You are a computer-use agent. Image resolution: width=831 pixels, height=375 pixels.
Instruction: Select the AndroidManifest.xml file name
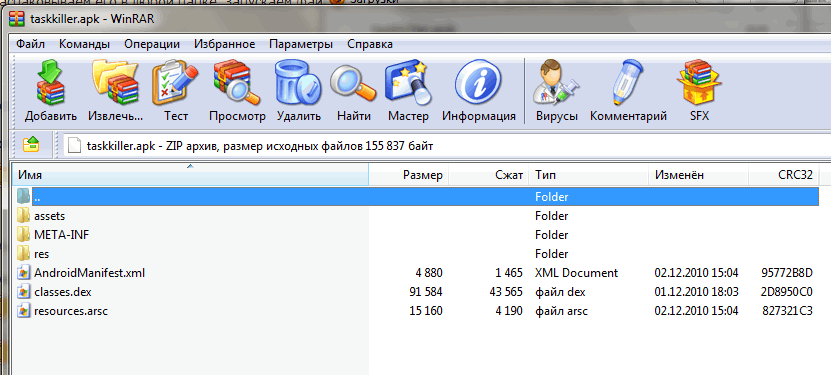(x=89, y=273)
